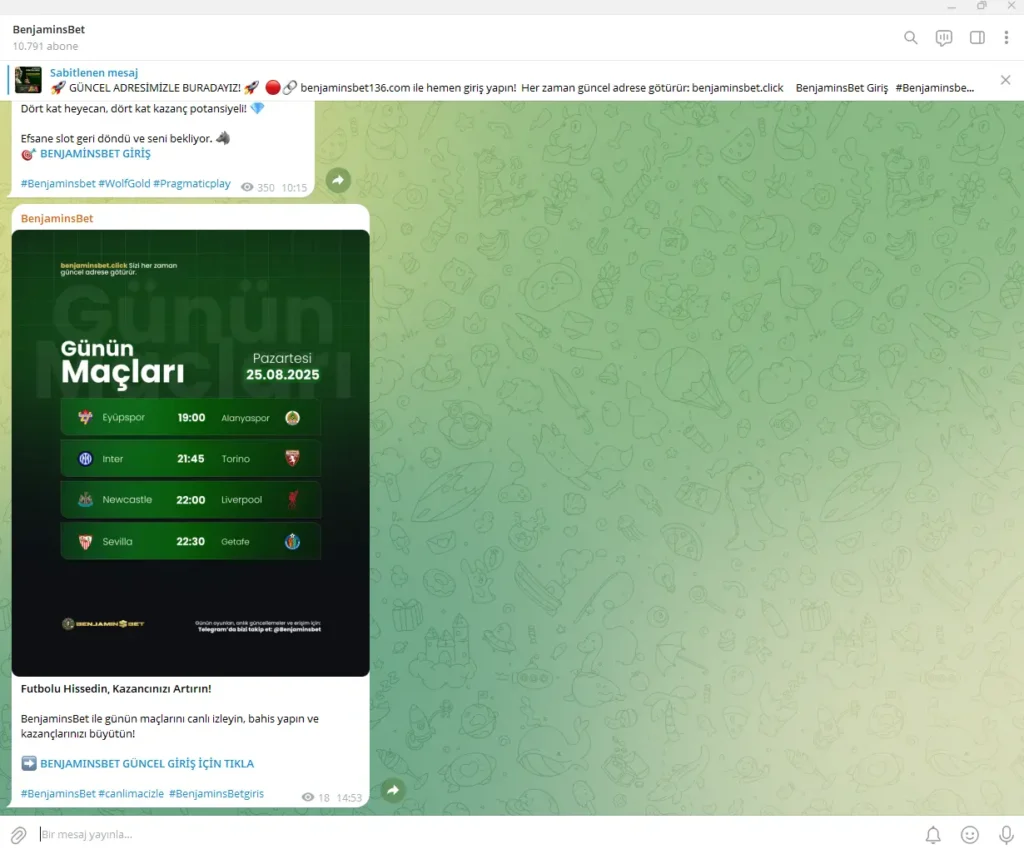Screen dimensions: 1024x854
Task: Forward the Günün Maçları message
Action: (x=393, y=790)
